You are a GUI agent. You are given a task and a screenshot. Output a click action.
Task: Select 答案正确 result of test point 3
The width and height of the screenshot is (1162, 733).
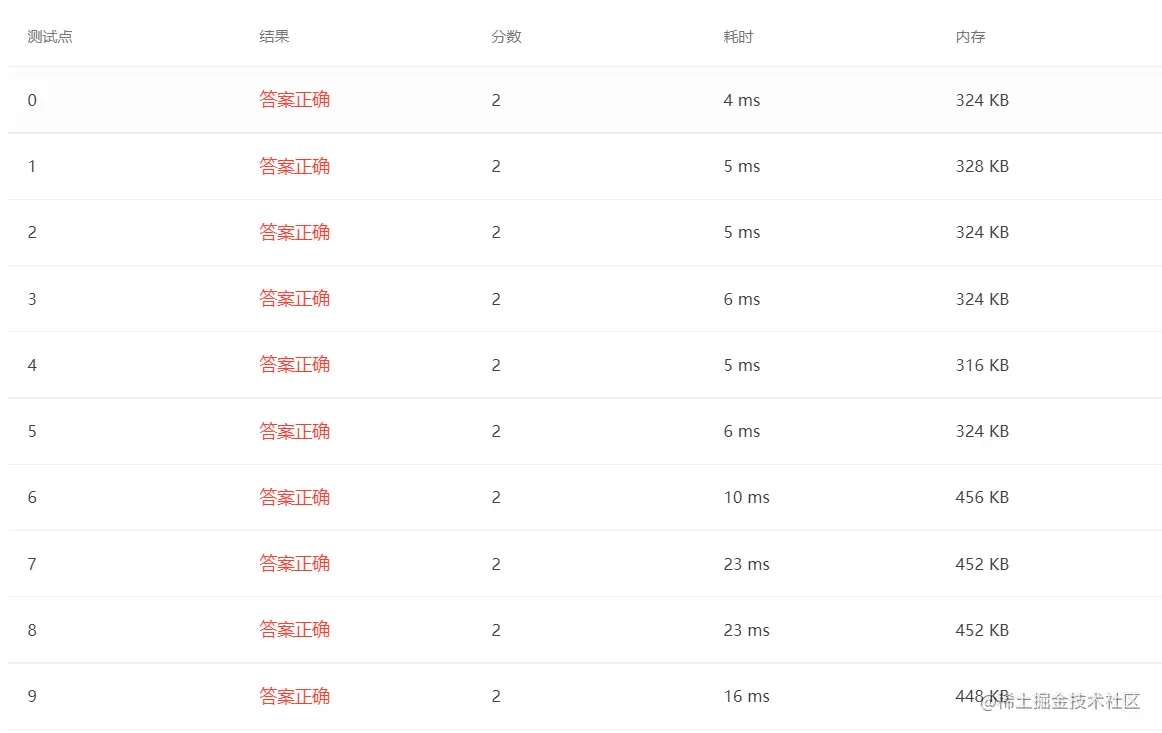295,299
